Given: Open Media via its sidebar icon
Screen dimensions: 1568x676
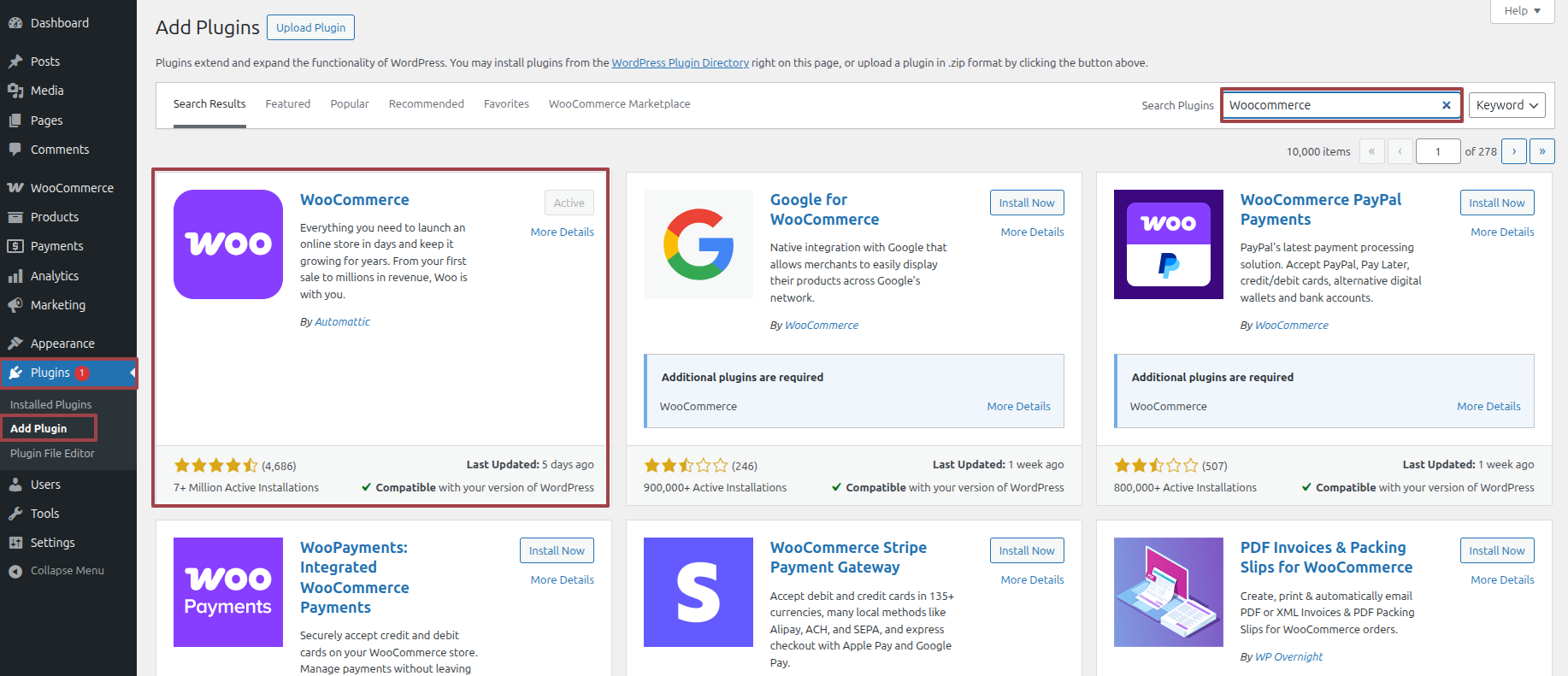Looking at the screenshot, I should 15,91.
